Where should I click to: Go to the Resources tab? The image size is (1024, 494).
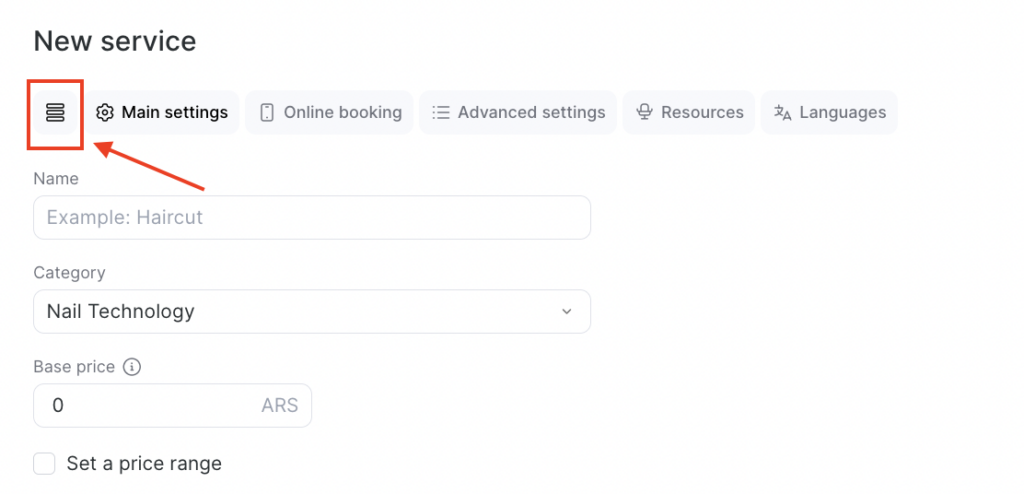[x=702, y=113]
